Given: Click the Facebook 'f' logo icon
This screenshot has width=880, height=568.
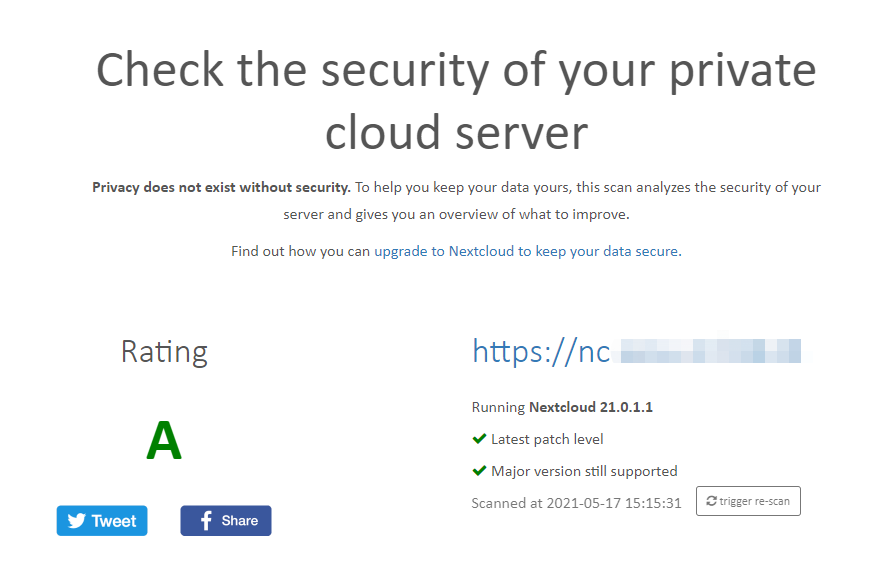Looking at the screenshot, I should pos(205,521).
